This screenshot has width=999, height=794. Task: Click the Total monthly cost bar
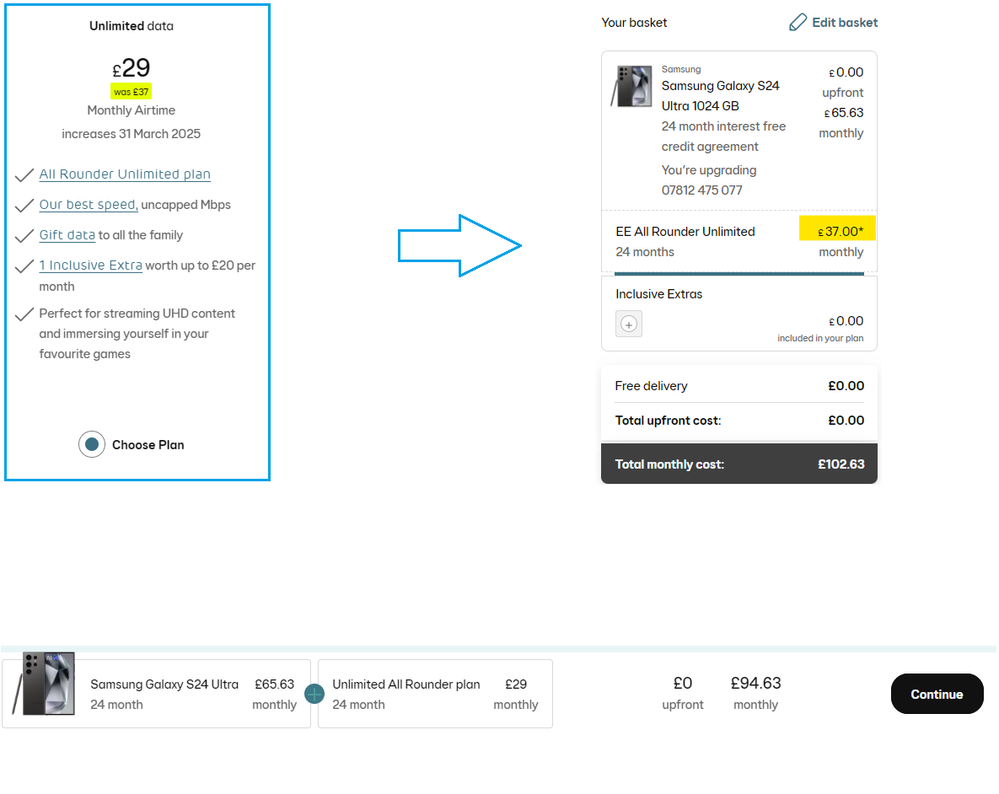pos(739,464)
